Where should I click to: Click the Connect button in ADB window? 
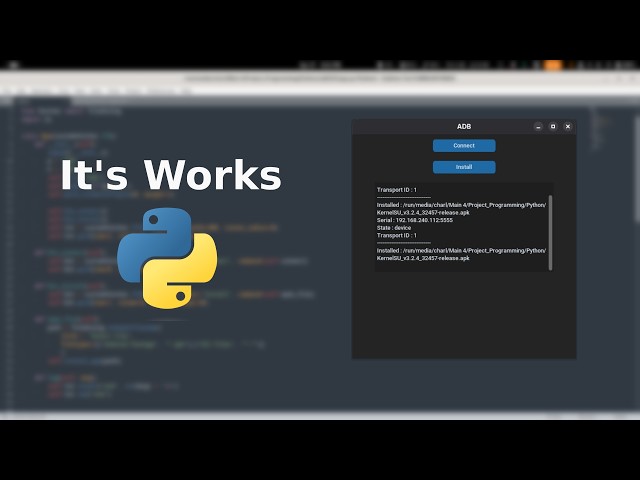tap(464, 146)
